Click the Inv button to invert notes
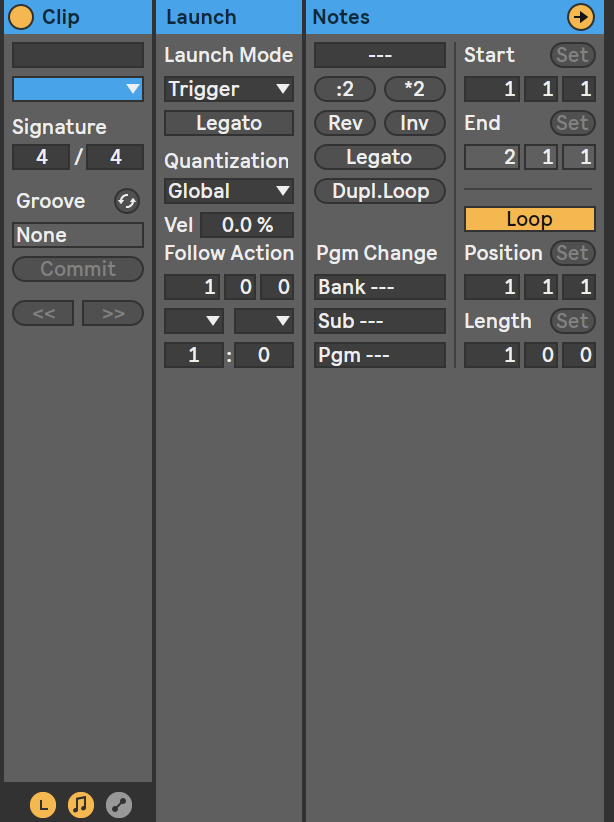 click(x=414, y=123)
